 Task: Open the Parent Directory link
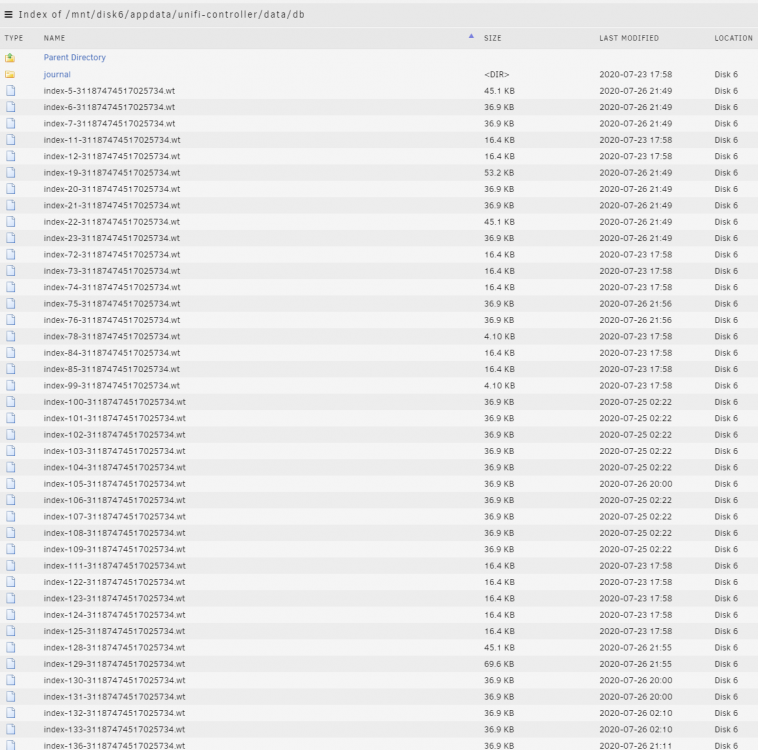(74, 58)
